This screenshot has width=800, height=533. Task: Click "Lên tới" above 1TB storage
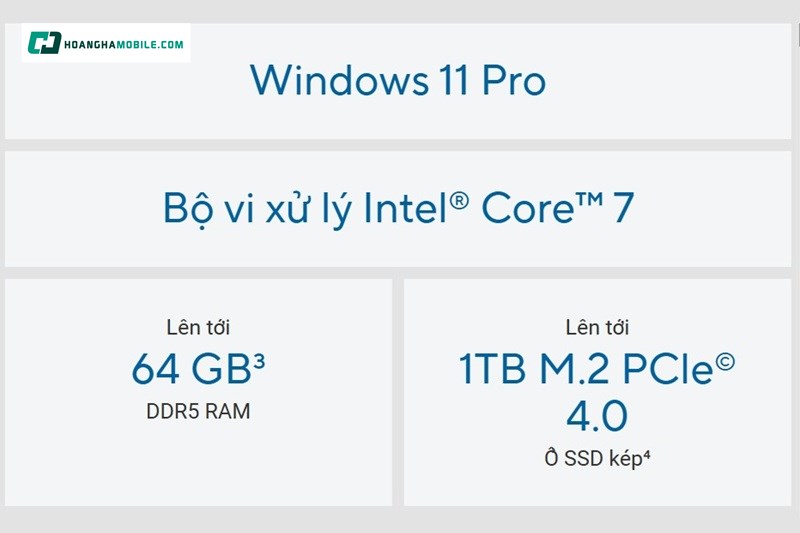pyautogui.click(x=597, y=327)
